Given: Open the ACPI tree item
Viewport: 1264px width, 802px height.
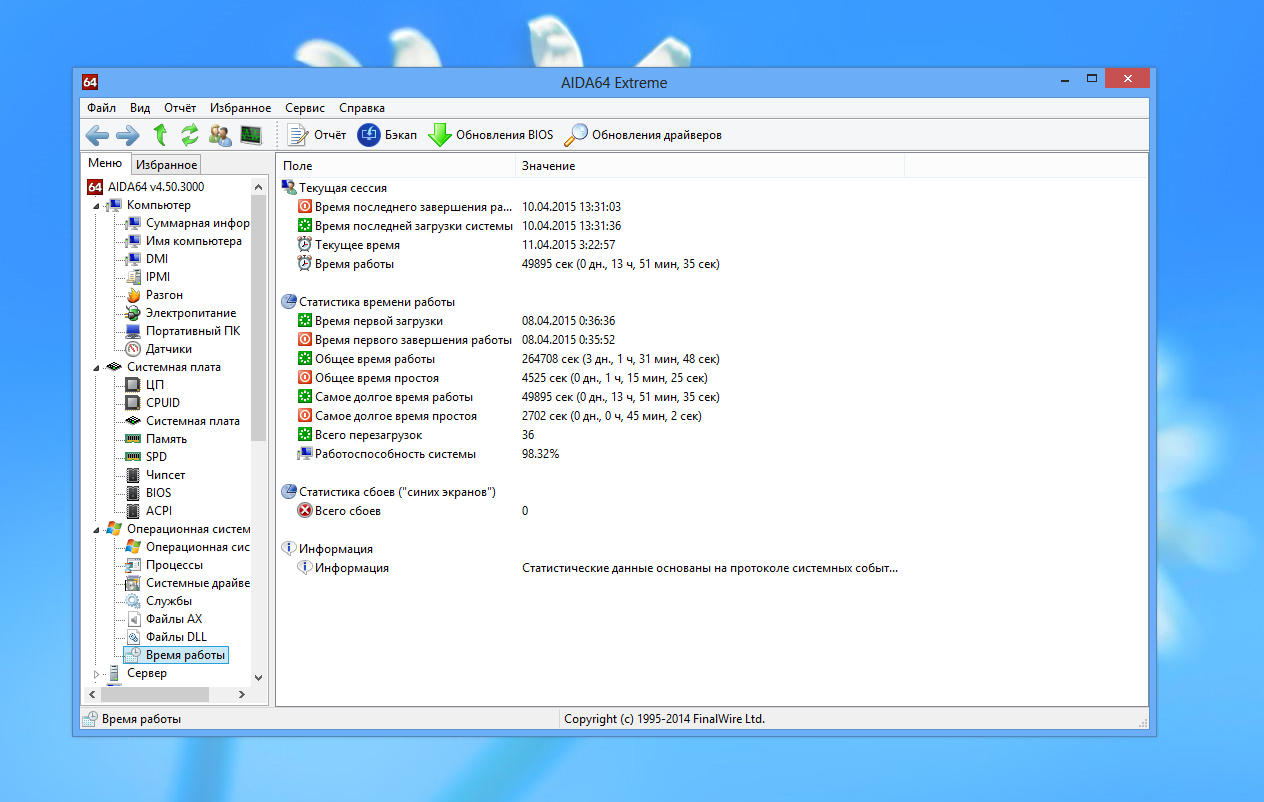Looking at the screenshot, I should pyautogui.click(x=148, y=511).
